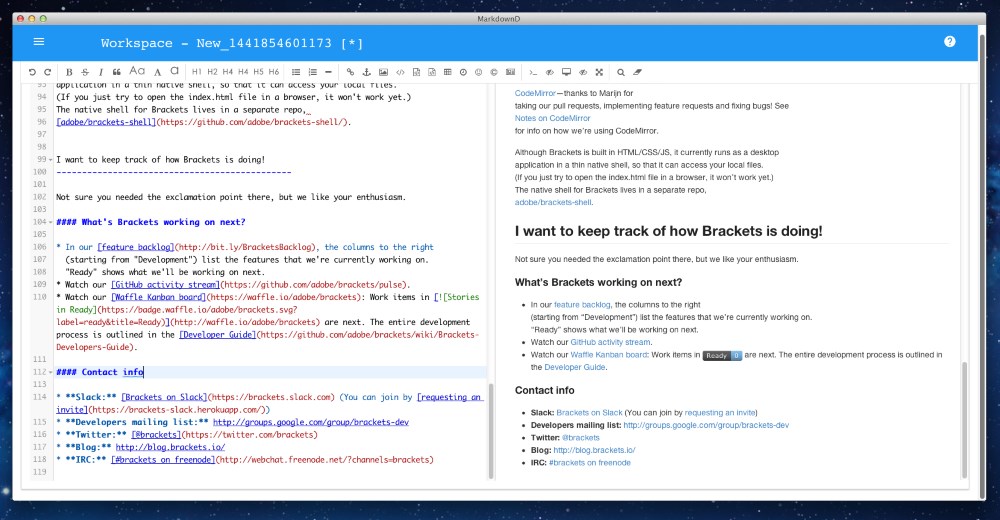The height and width of the screenshot is (520, 1000).
Task: Open the adobe/brackets-shell link in the preview
Action: pyautogui.click(x=553, y=202)
